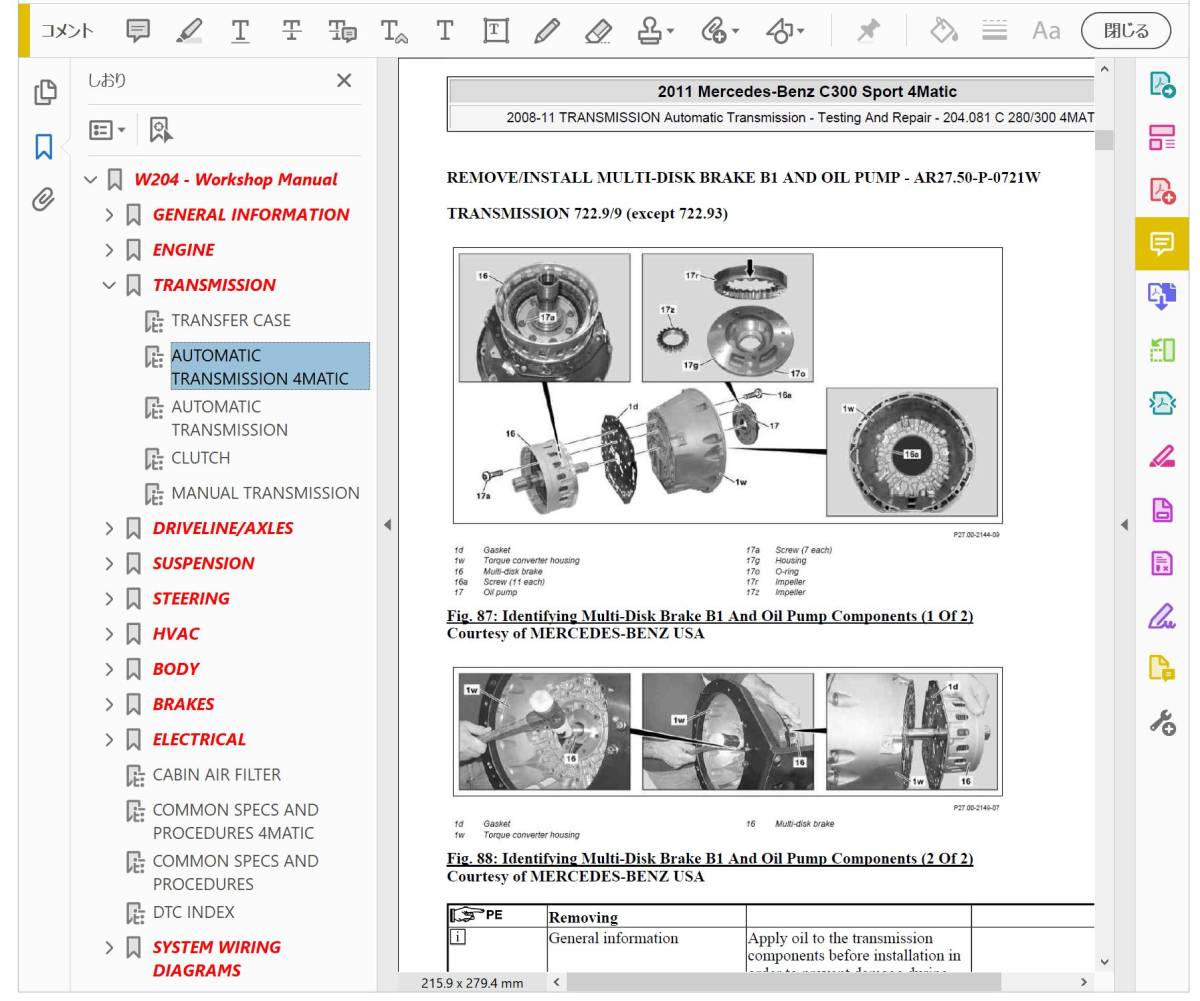Open the bookmark options list dropdown

click(x=107, y=129)
